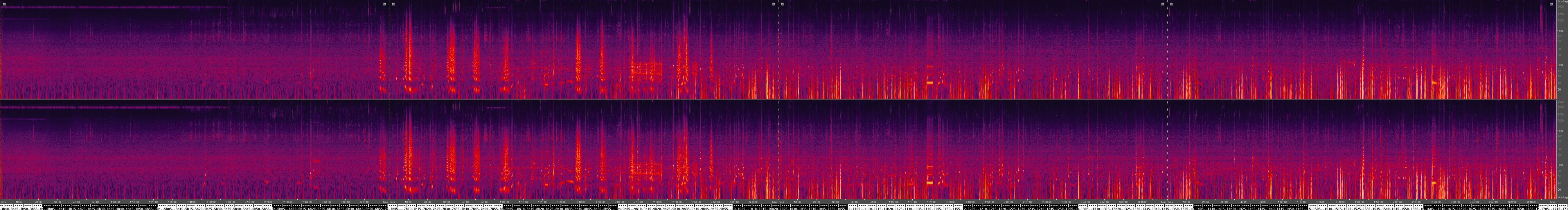The height and width of the screenshot is (210, 1568).
Task: Click the bright yellow tone in the upper channel's third segment
Action: (x=929, y=82)
